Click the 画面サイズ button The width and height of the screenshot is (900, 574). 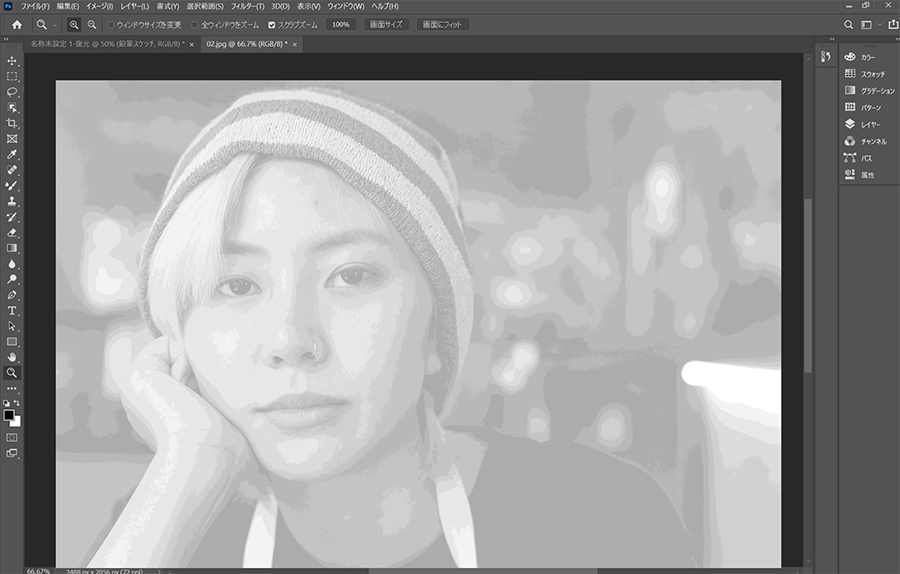[x=386, y=24]
